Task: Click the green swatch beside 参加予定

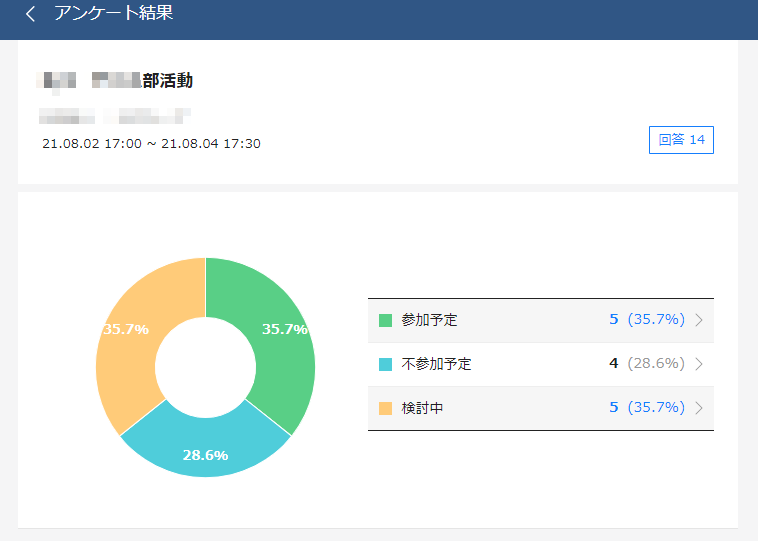Action: [386, 320]
